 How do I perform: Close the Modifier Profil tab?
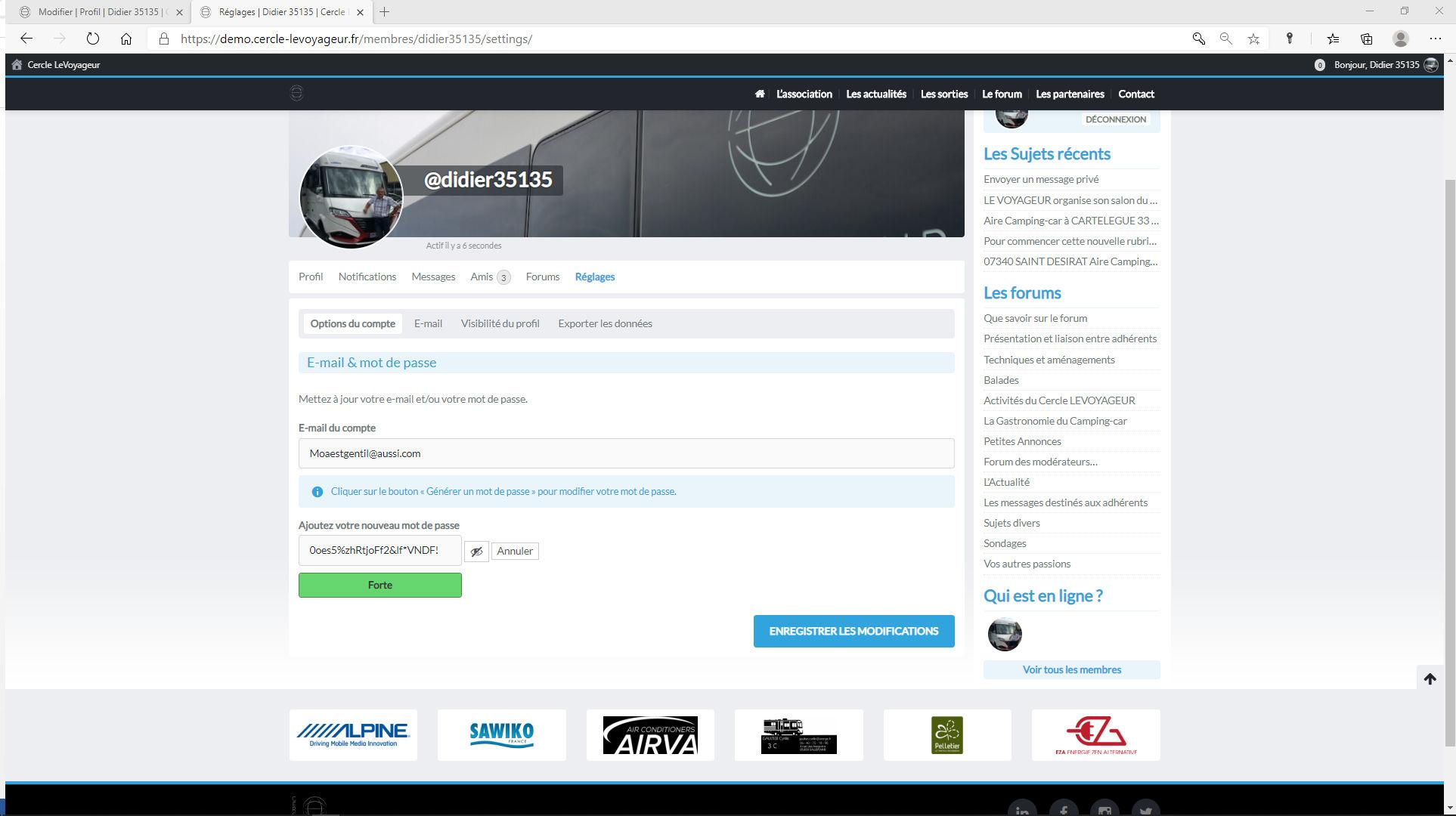click(179, 12)
